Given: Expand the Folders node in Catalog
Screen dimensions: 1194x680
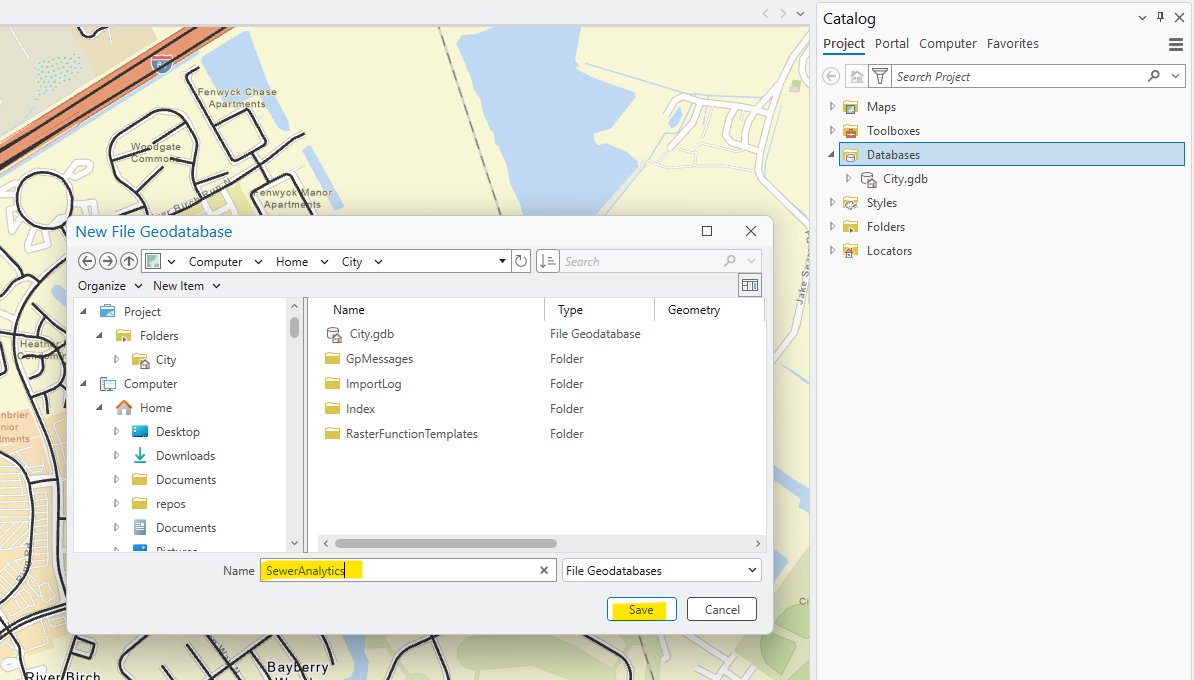Looking at the screenshot, I should coord(832,226).
